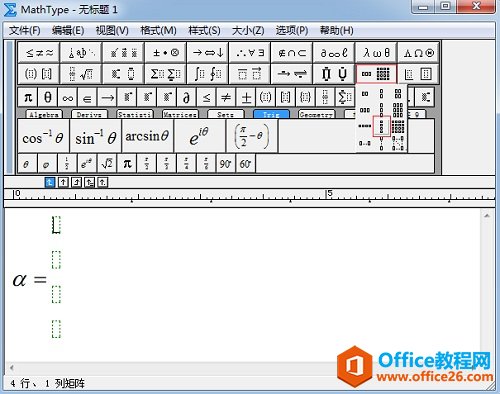Insert the square root of 2

tap(107, 164)
